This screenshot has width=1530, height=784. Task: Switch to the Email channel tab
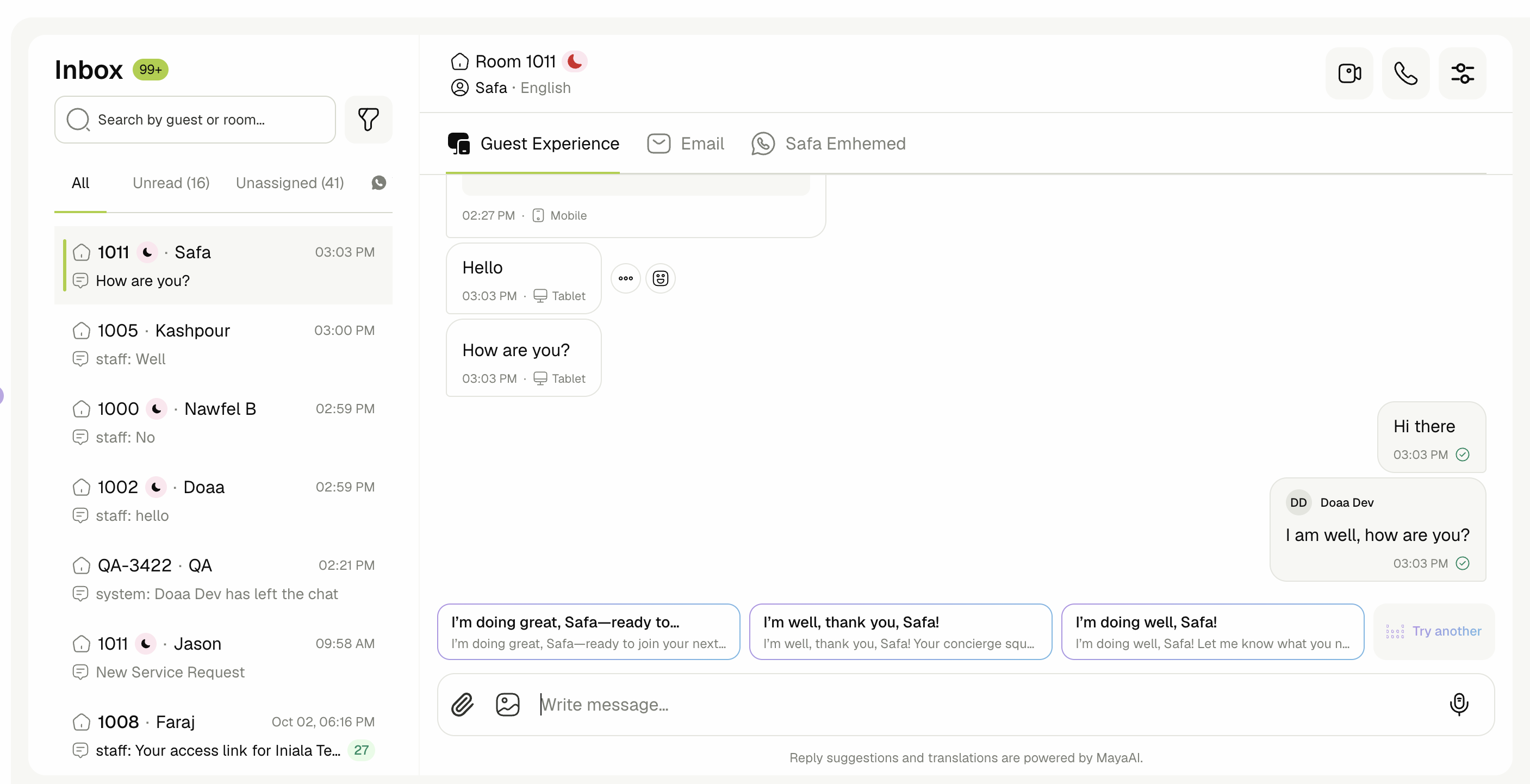coord(686,144)
